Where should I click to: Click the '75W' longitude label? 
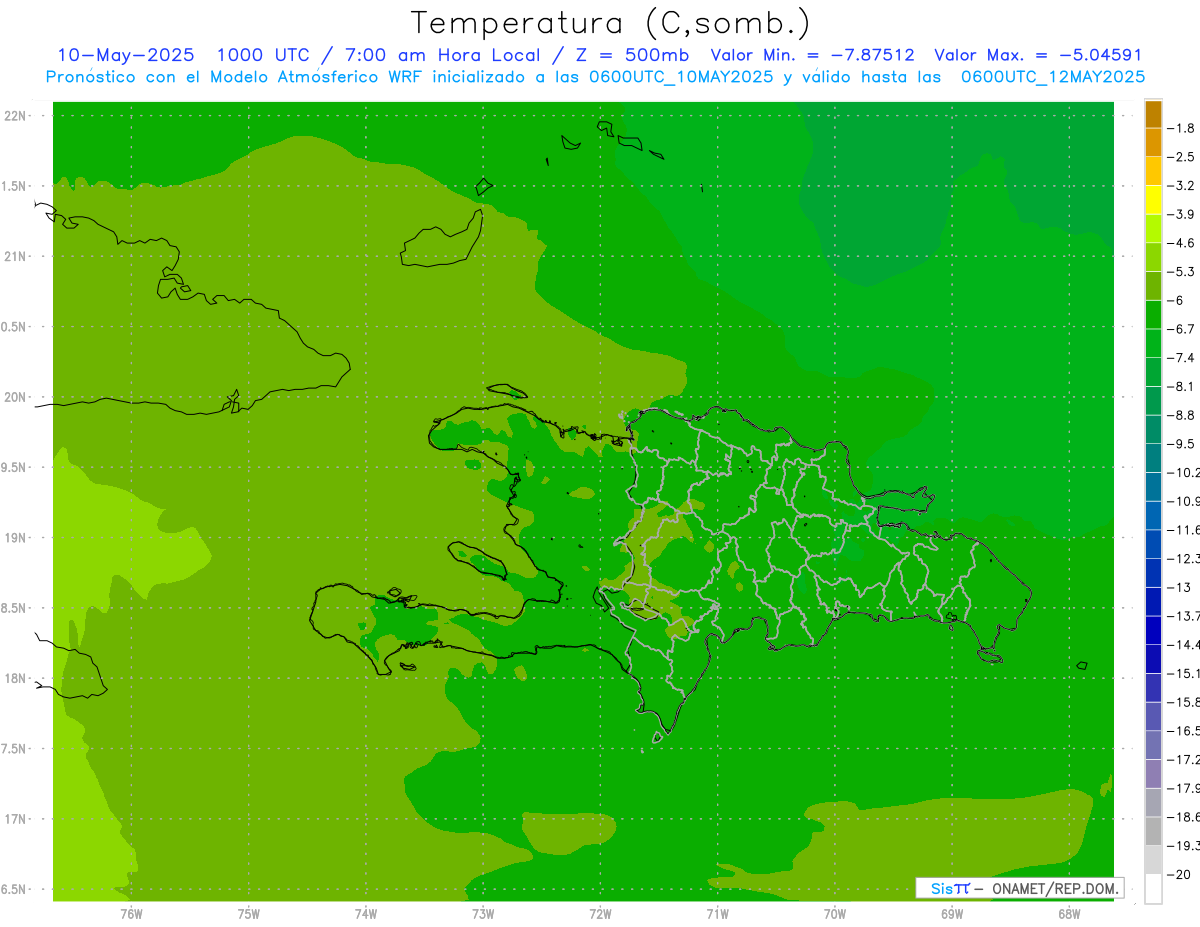click(249, 914)
